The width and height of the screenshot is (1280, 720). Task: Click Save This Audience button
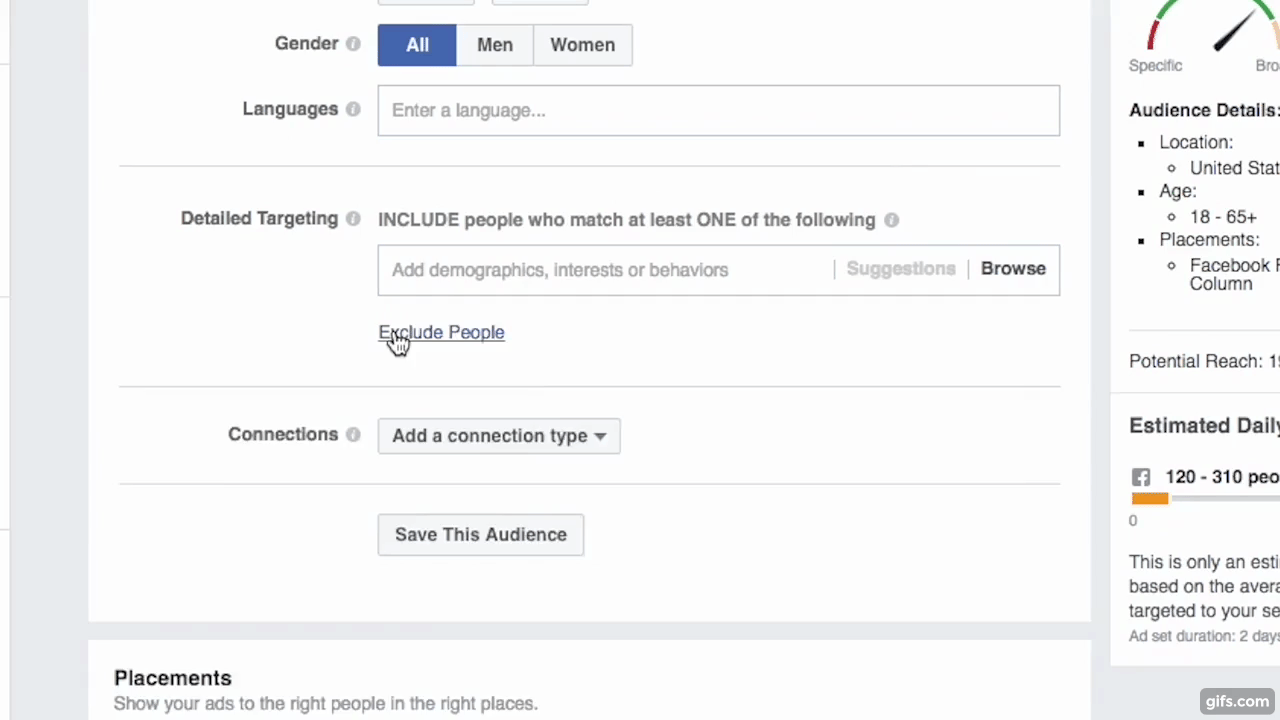coord(480,535)
